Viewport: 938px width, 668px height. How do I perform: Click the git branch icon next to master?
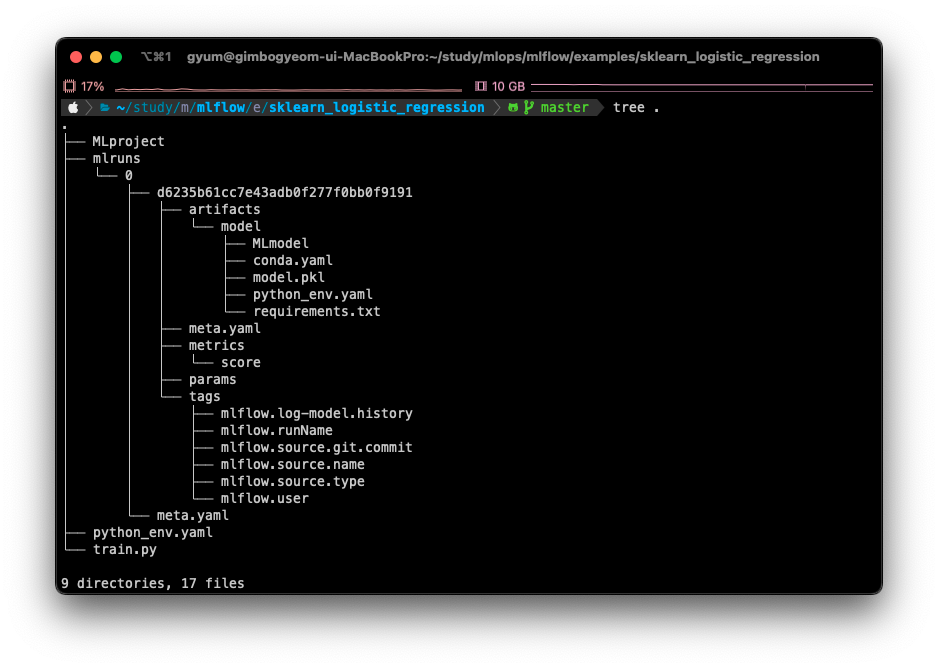click(x=528, y=107)
